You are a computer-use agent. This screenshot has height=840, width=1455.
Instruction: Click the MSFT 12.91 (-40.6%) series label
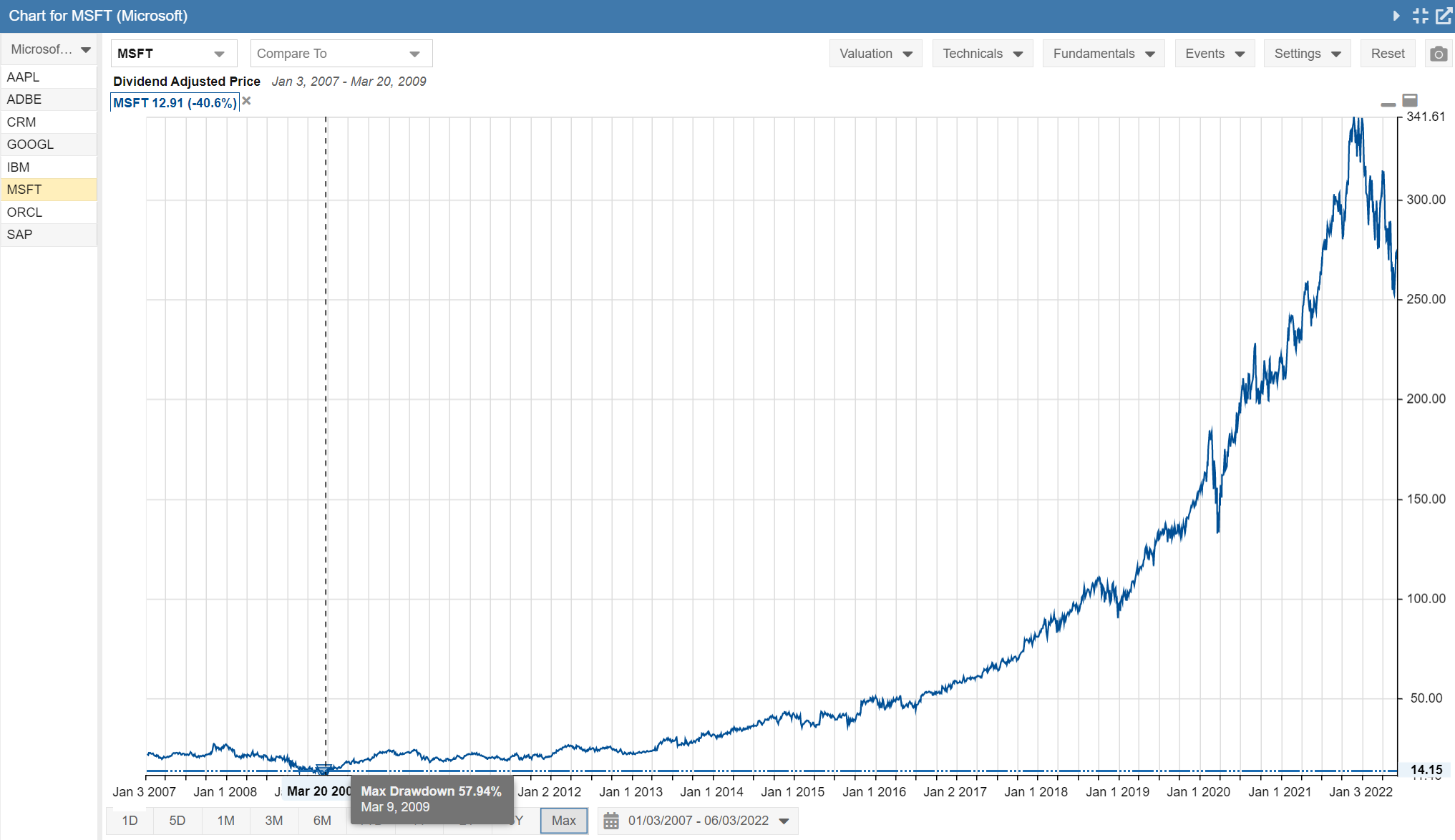(x=175, y=103)
